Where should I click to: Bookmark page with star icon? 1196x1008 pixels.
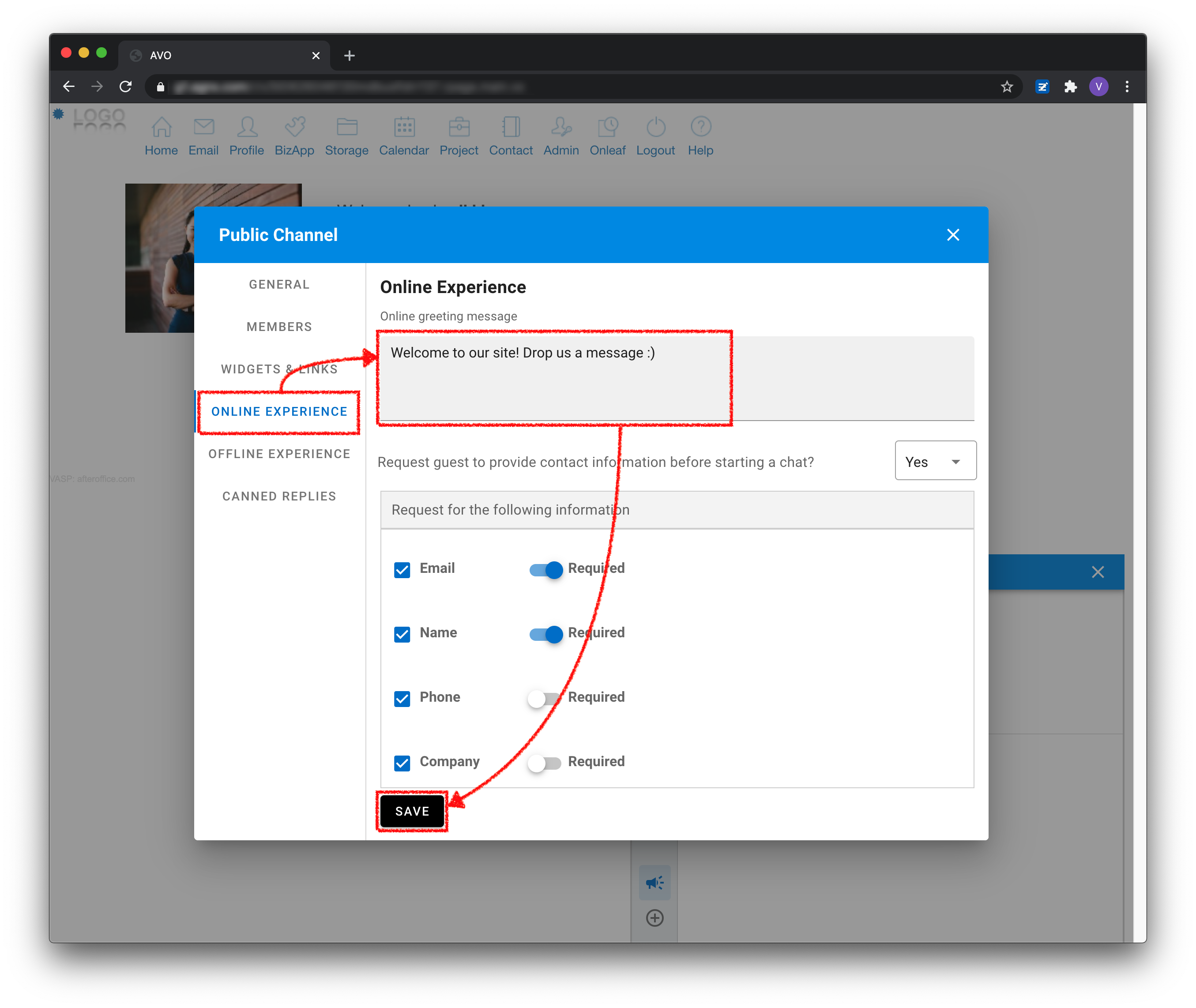coord(1007,87)
